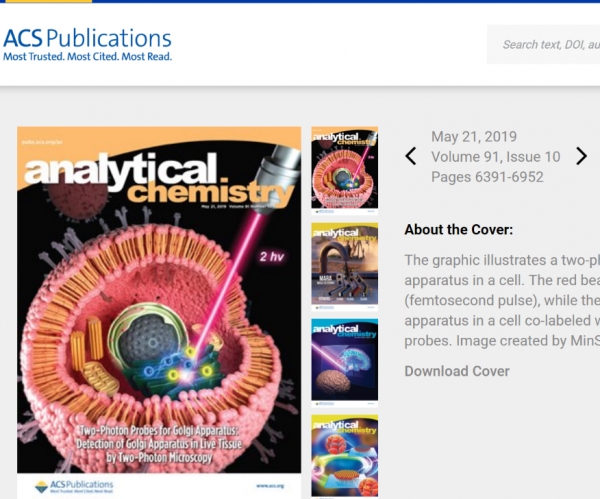The width and height of the screenshot is (600, 499).
Task: Go to the previous issue arrow
Action: [411, 156]
